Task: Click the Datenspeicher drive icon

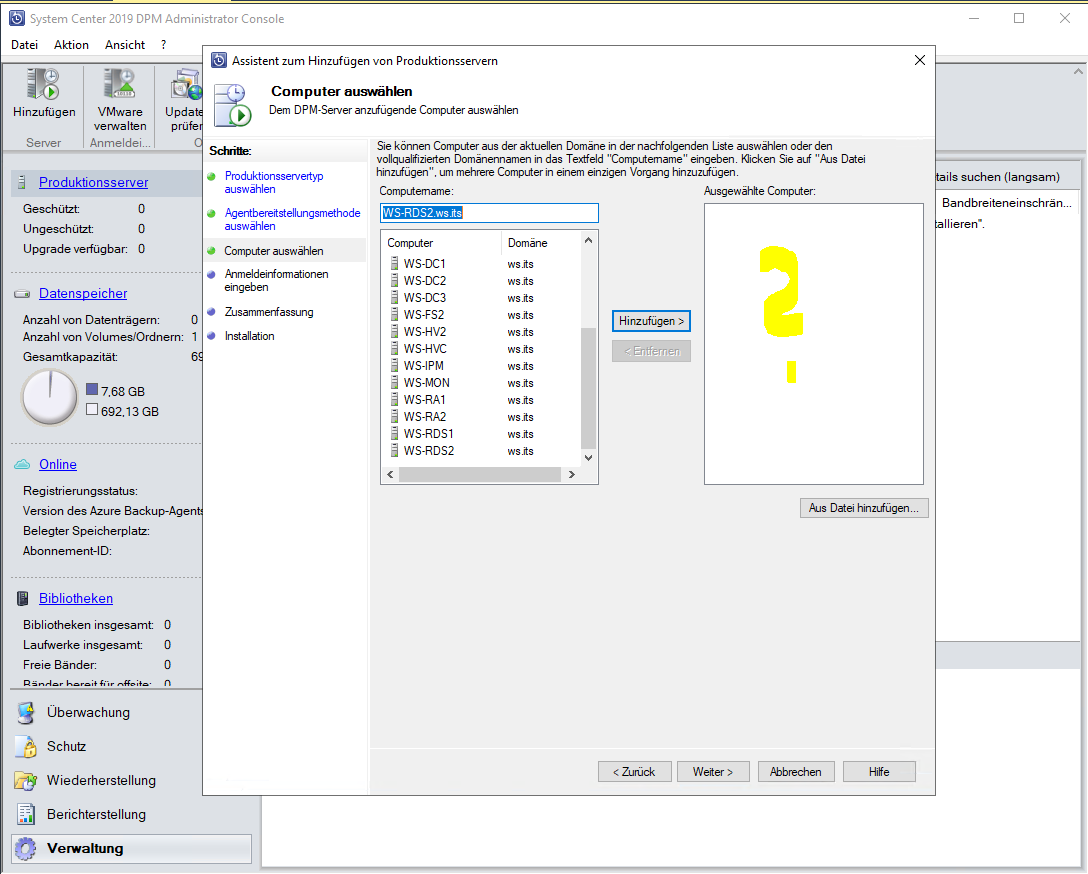Action: coord(22,293)
